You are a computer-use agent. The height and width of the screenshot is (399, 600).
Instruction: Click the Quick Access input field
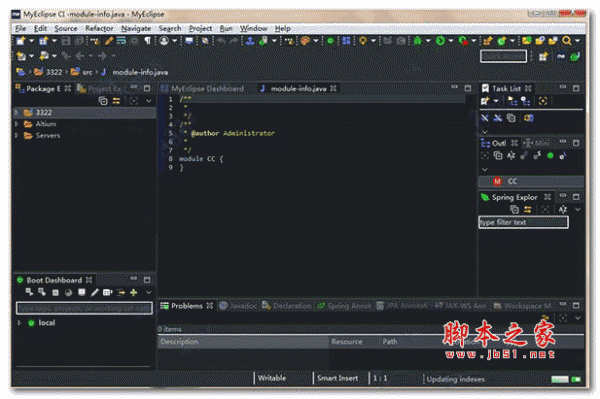[503, 57]
